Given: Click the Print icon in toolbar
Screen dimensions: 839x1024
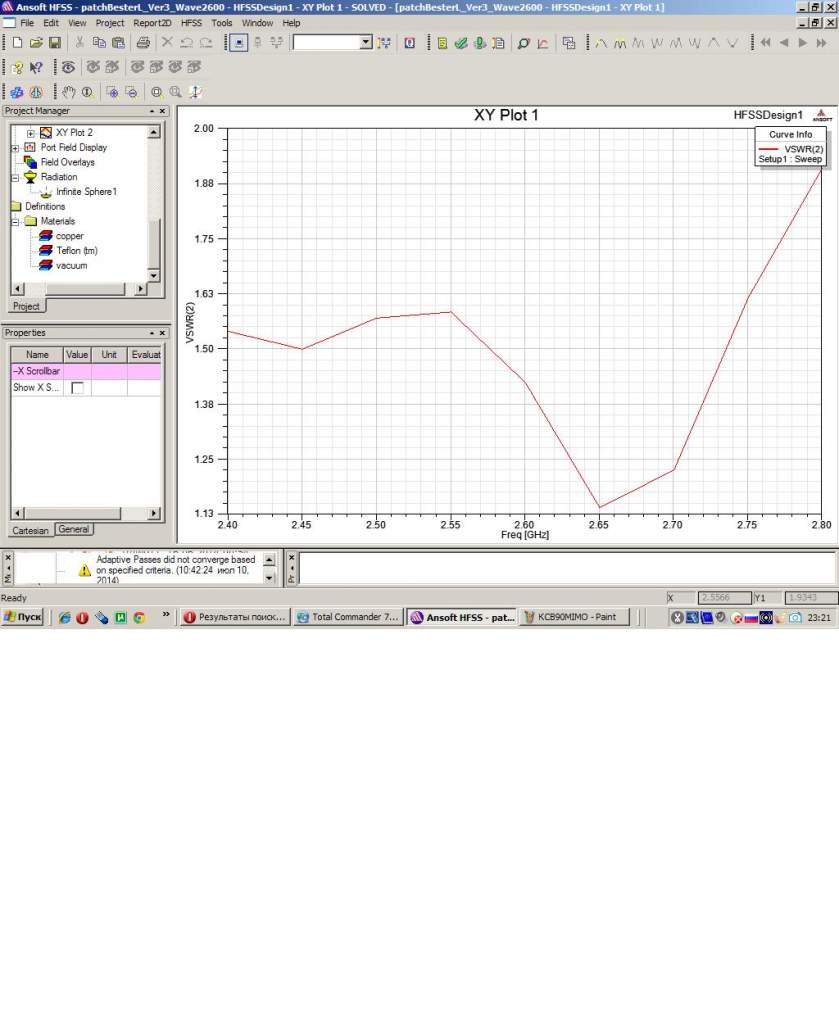Looking at the screenshot, I should coord(143,43).
